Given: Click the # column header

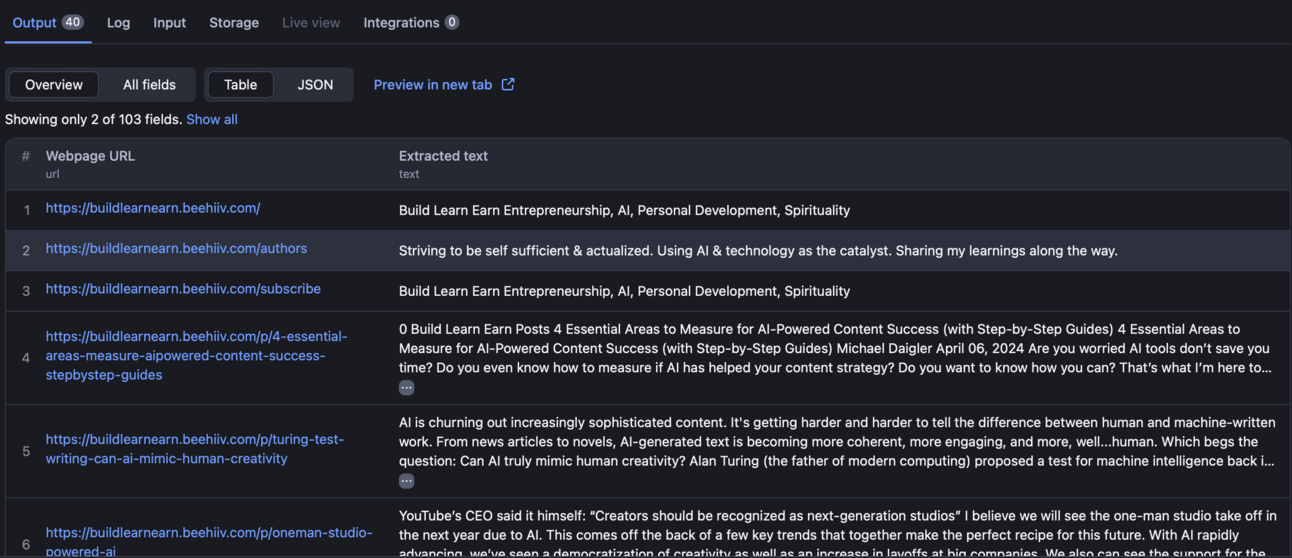Looking at the screenshot, I should click(26, 156).
